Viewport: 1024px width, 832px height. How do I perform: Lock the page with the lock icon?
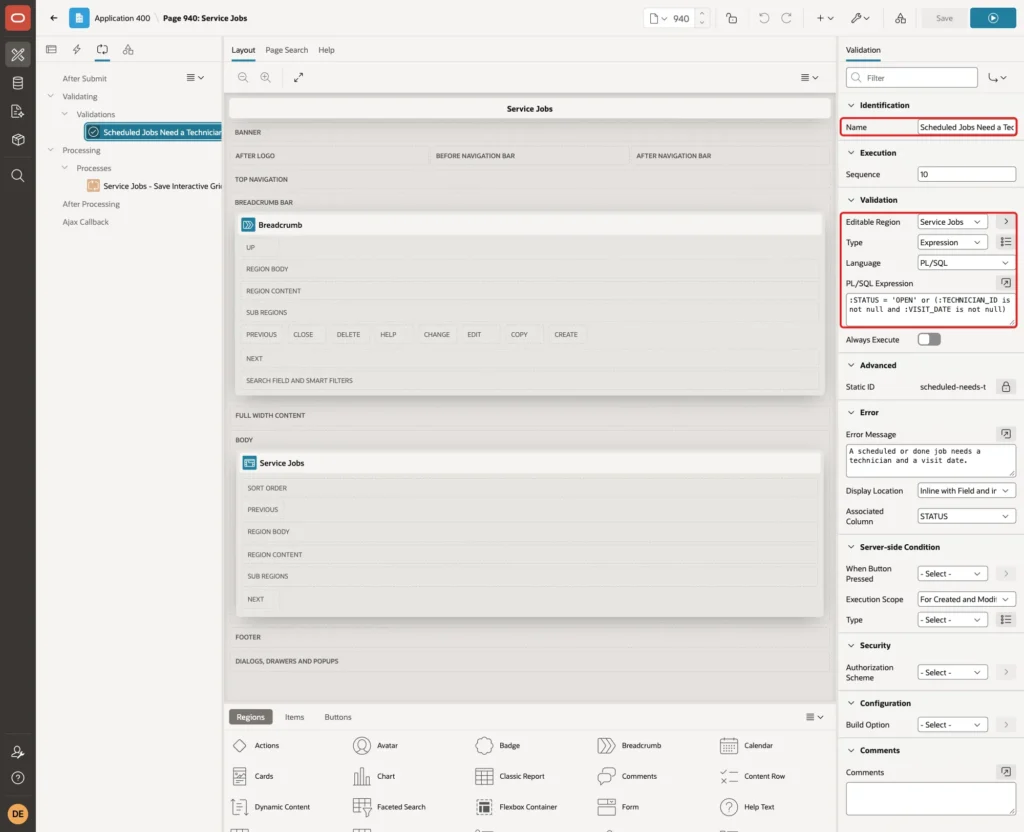click(731, 18)
